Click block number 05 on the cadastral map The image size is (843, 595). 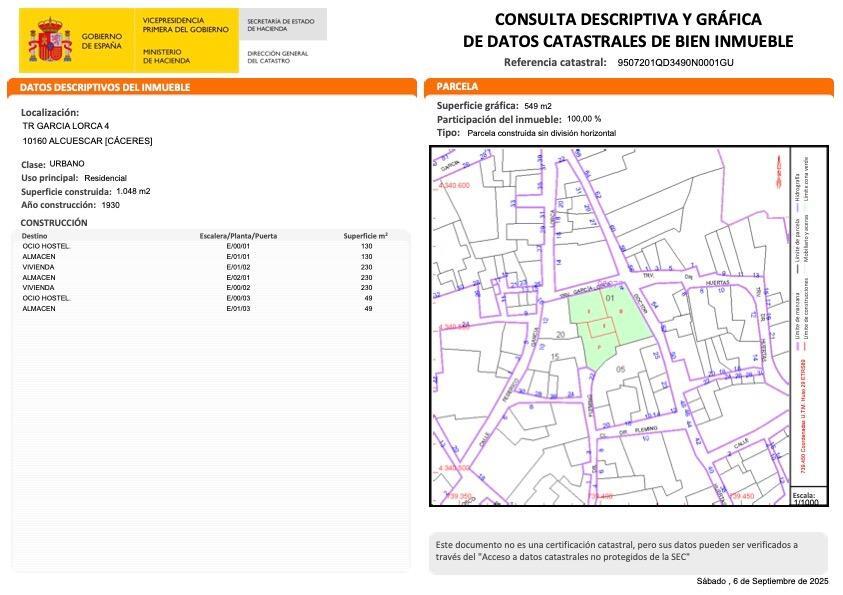(620, 369)
